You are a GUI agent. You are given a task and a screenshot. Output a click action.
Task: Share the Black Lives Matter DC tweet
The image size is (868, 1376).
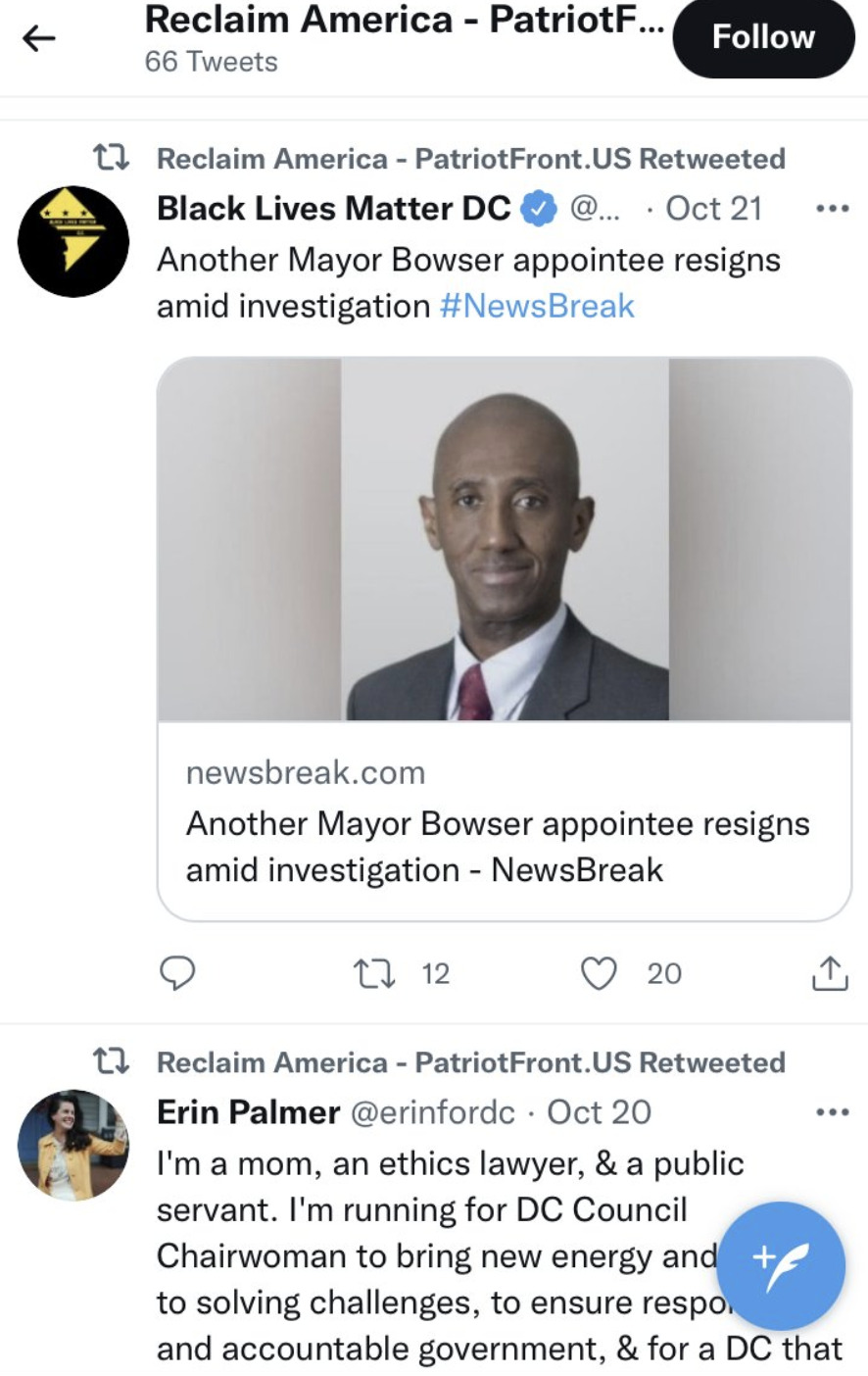click(829, 973)
